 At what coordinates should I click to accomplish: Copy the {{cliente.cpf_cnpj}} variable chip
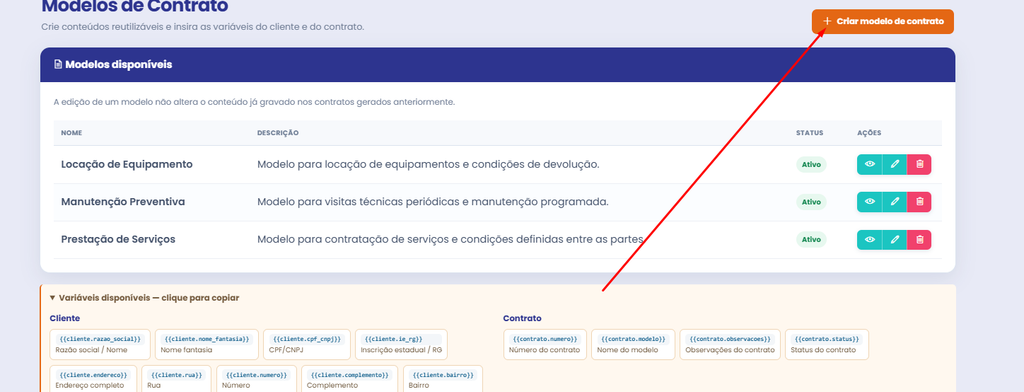pyautogui.click(x=307, y=344)
